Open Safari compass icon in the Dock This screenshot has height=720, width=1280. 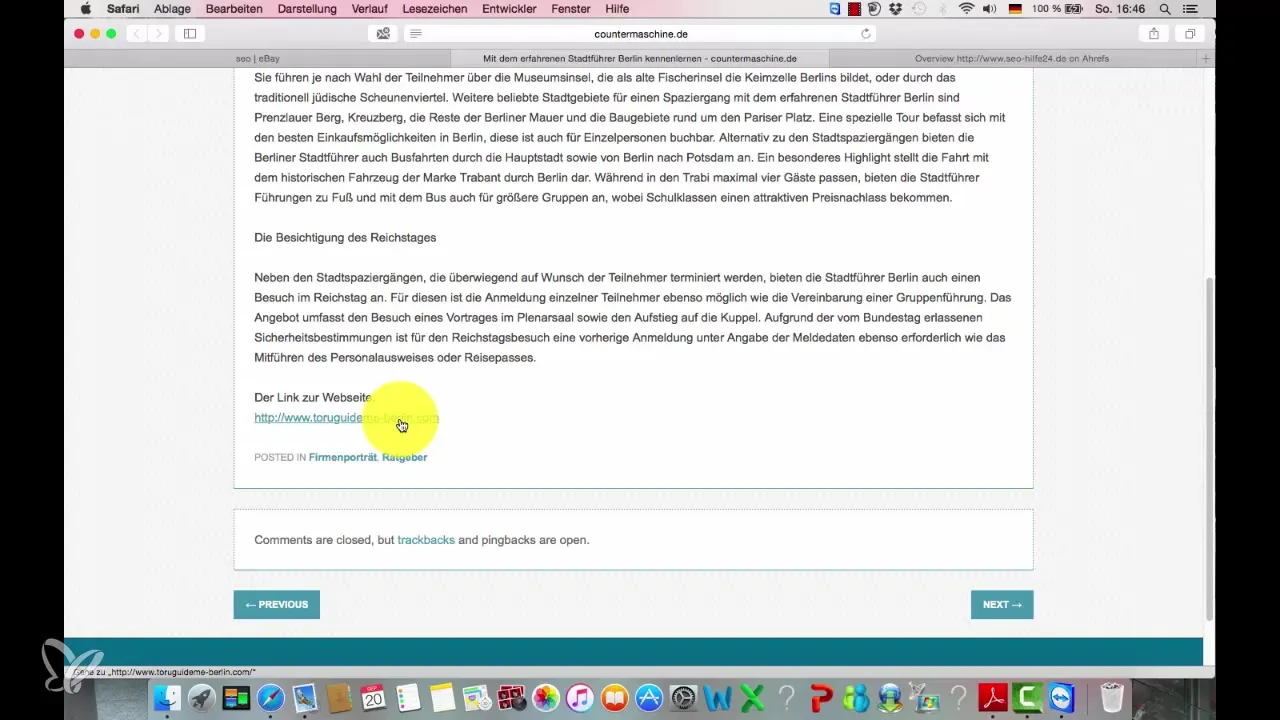coord(271,697)
